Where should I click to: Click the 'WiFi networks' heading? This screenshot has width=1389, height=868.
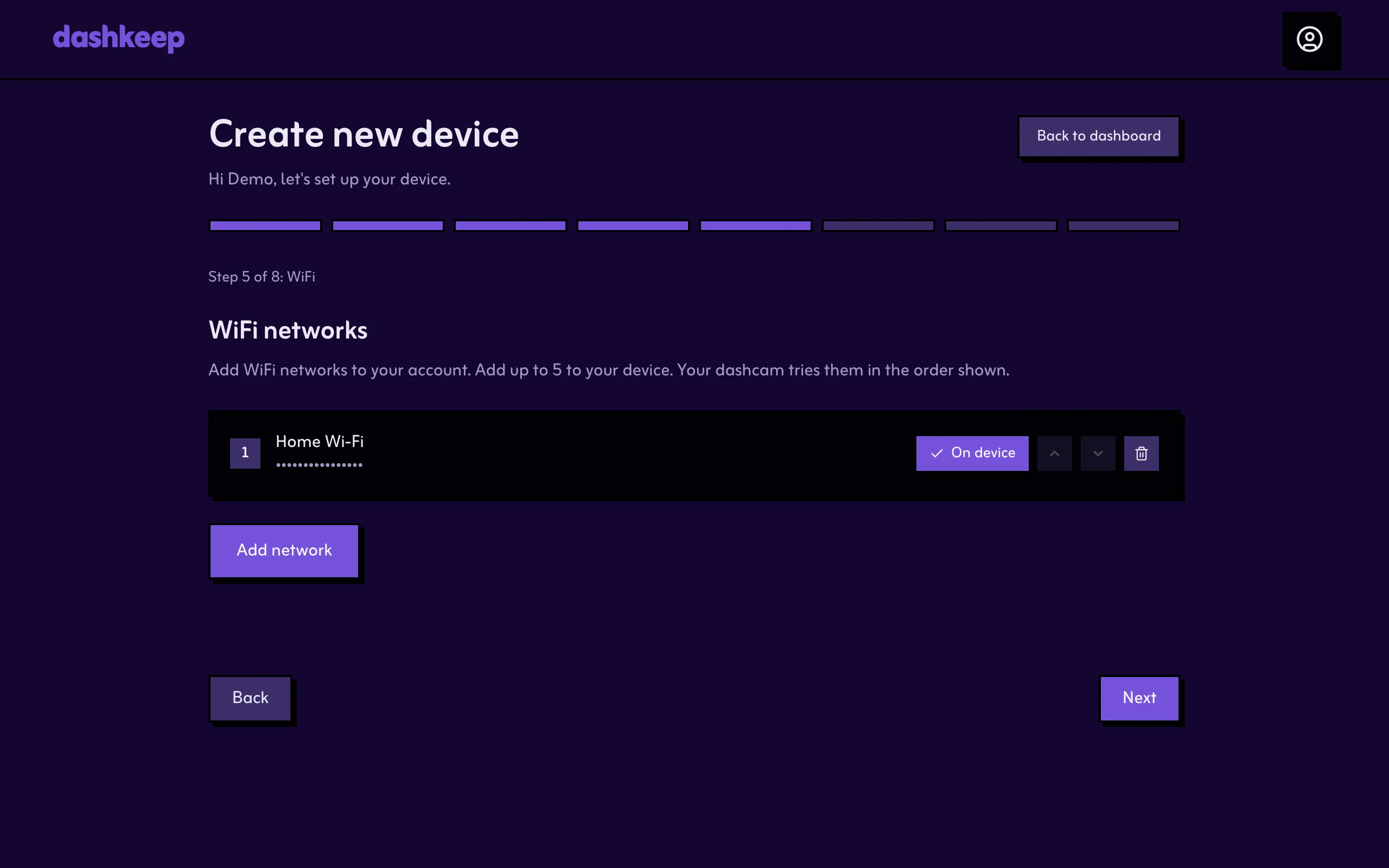point(288,331)
